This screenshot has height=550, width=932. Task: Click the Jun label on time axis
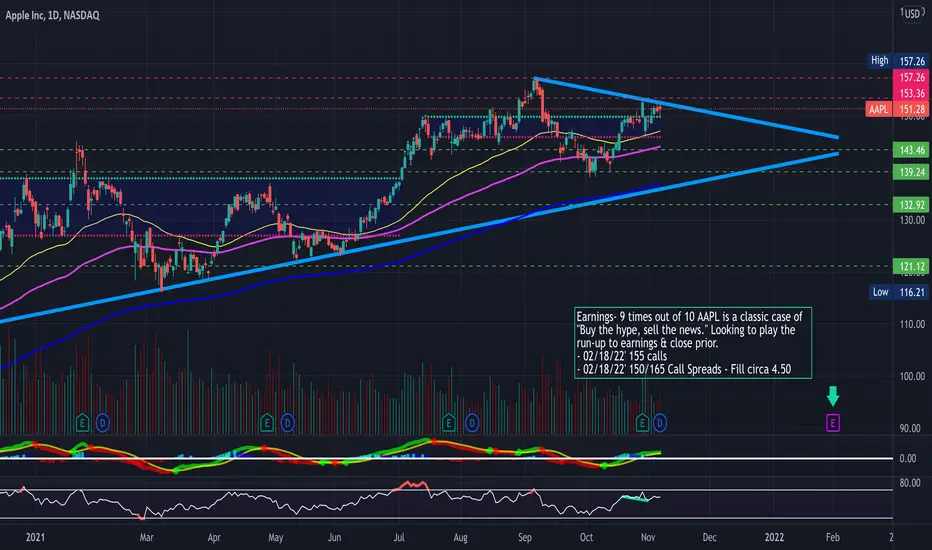click(x=335, y=537)
